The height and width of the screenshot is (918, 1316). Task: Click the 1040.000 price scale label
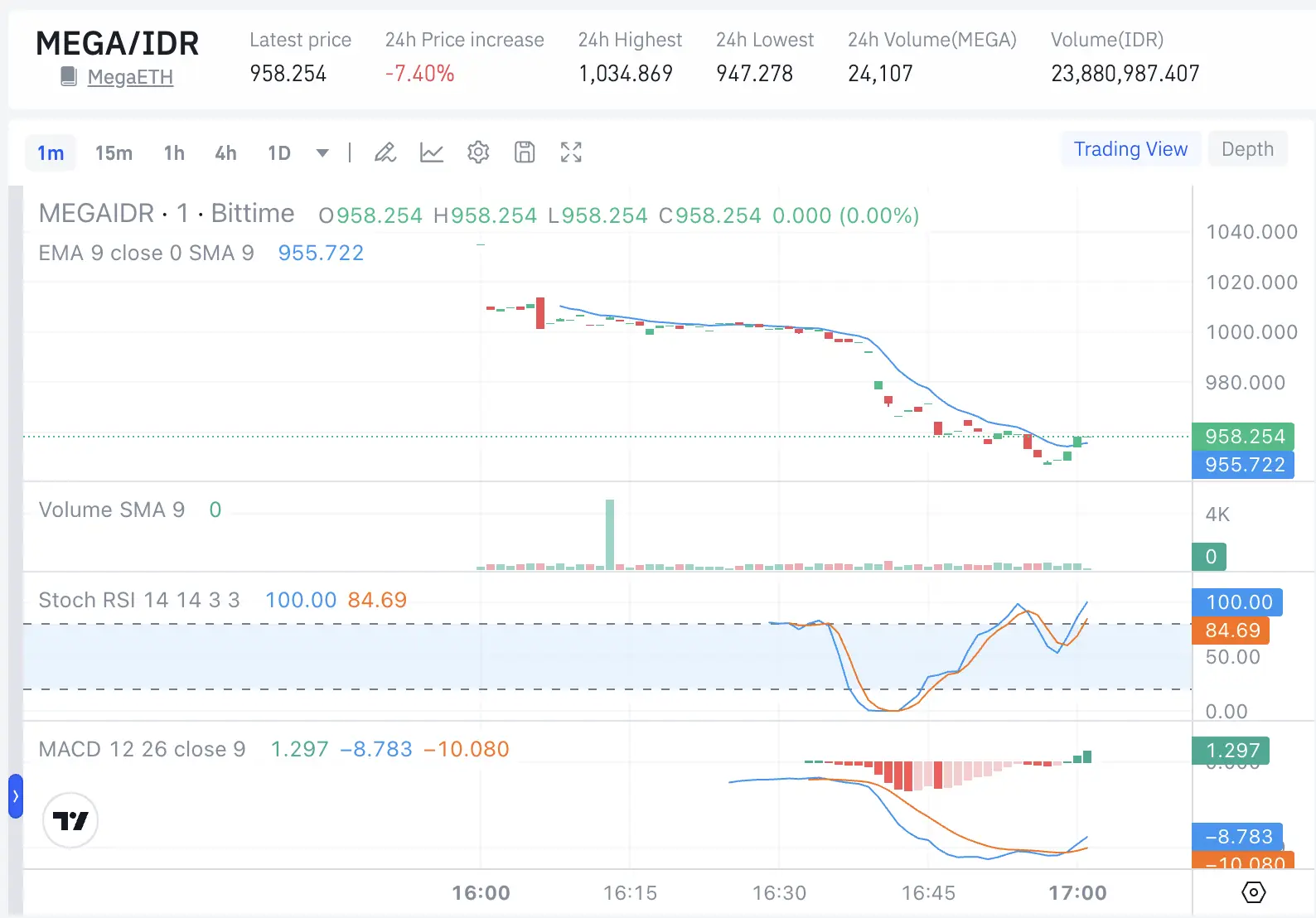(1251, 232)
